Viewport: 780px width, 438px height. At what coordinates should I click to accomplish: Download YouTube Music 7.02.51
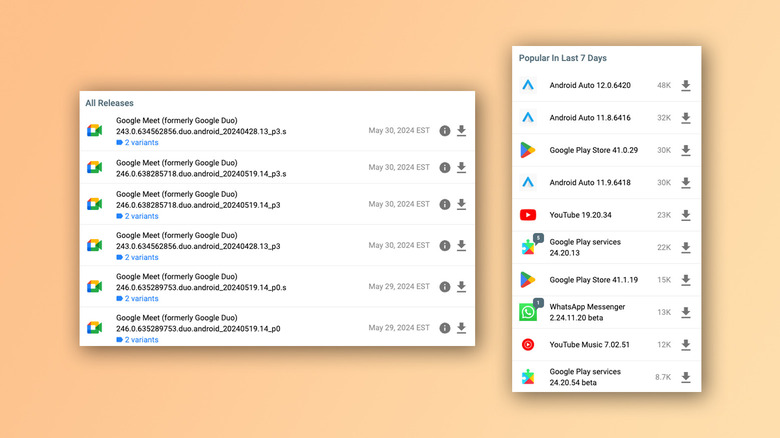point(685,345)
